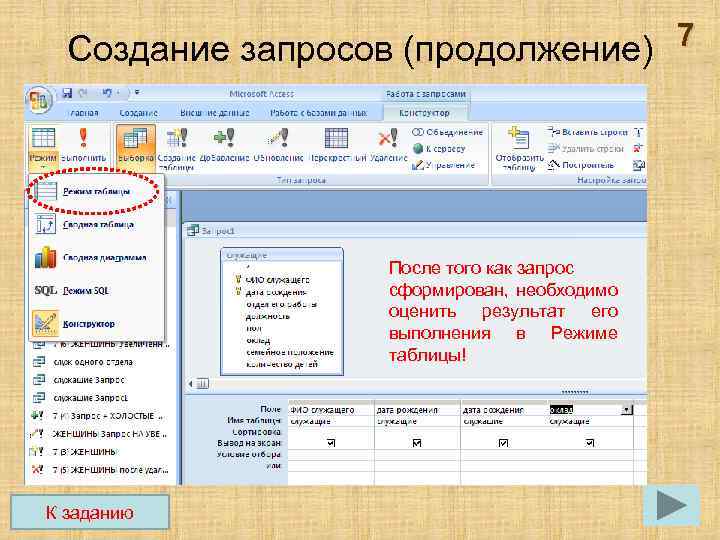The height and width of the screenshot is (540, 720).
Task: Open the Конструктор ribbon tab
Action: coord(424,113)
